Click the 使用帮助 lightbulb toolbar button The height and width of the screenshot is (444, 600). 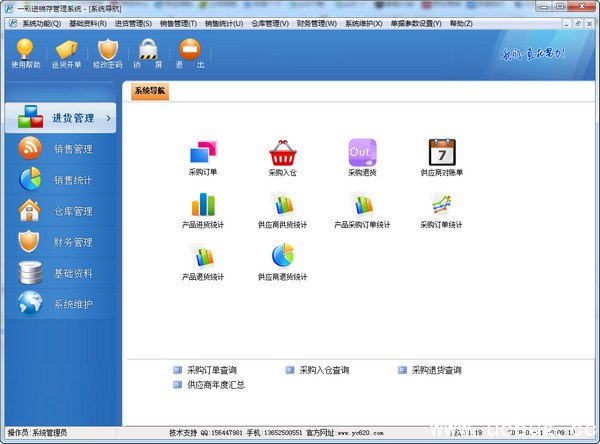(x=26, y=52)
